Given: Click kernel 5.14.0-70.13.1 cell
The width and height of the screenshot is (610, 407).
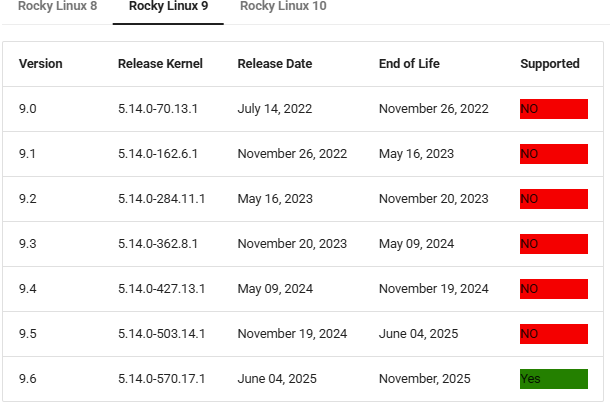Looking at the screenshot, I should [158, 109].
